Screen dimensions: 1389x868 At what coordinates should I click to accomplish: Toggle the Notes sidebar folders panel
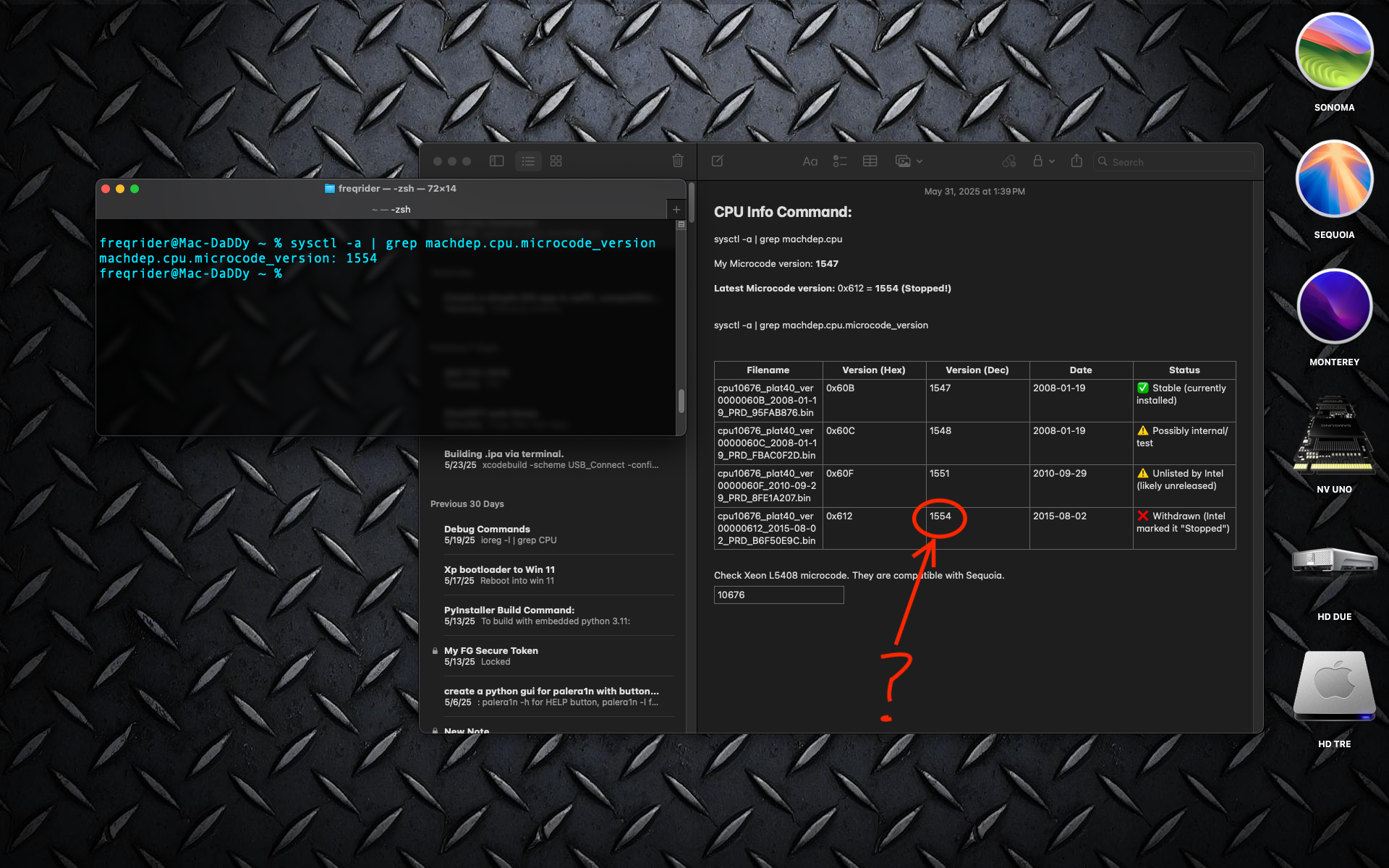click(496, 161)
